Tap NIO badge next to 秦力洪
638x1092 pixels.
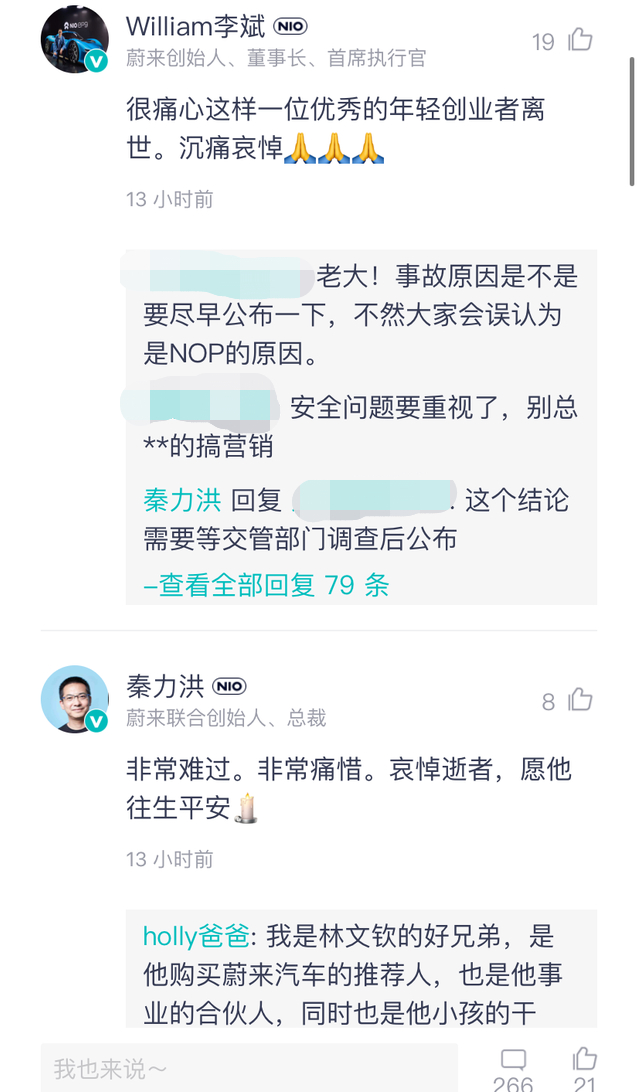229,686
